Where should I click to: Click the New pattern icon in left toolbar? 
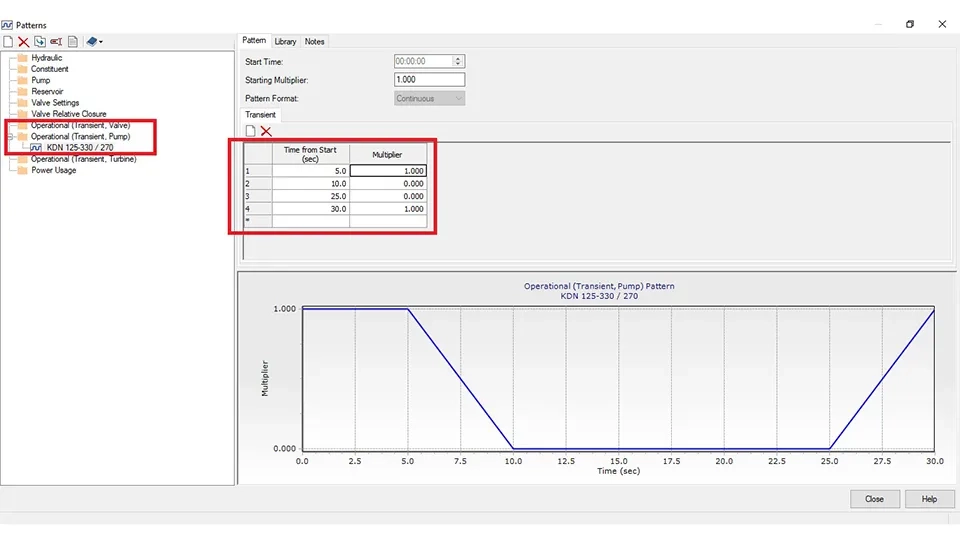click(x=8, y=41)
